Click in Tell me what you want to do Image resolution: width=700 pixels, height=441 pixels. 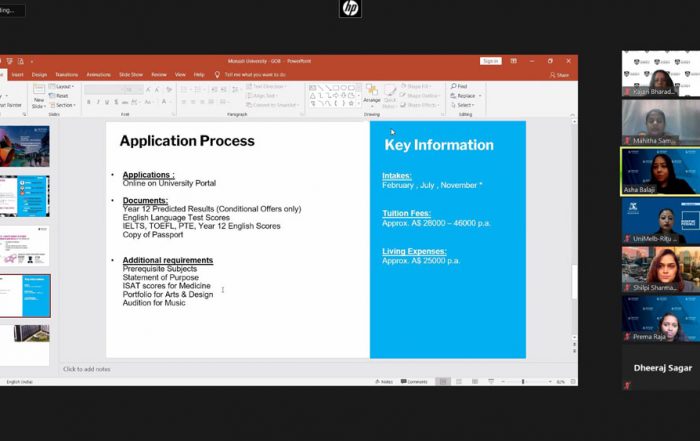coord(254,75)
